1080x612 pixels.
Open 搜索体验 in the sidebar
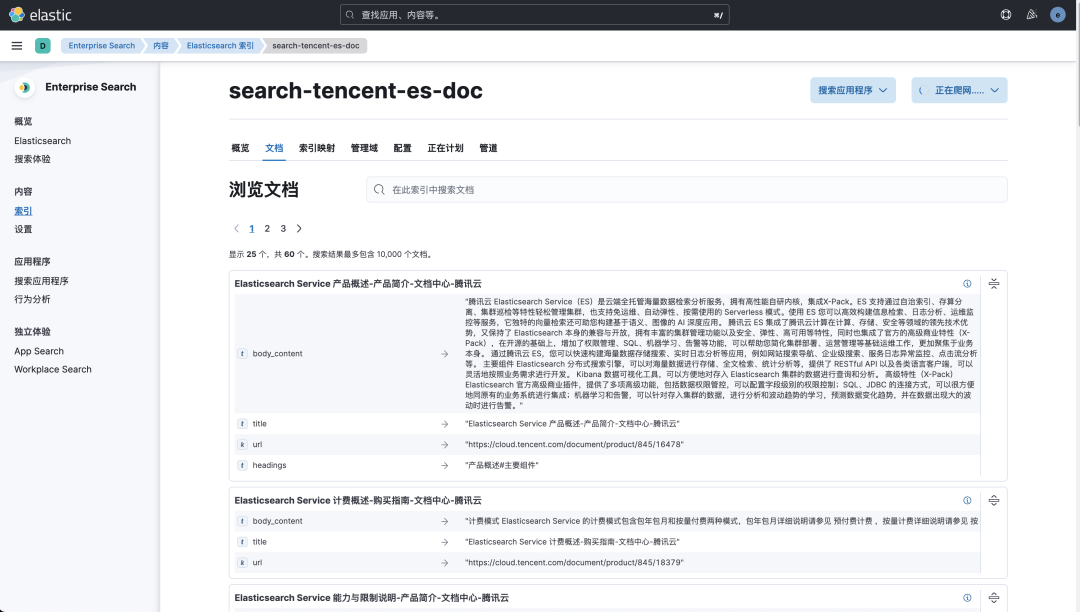32,159
